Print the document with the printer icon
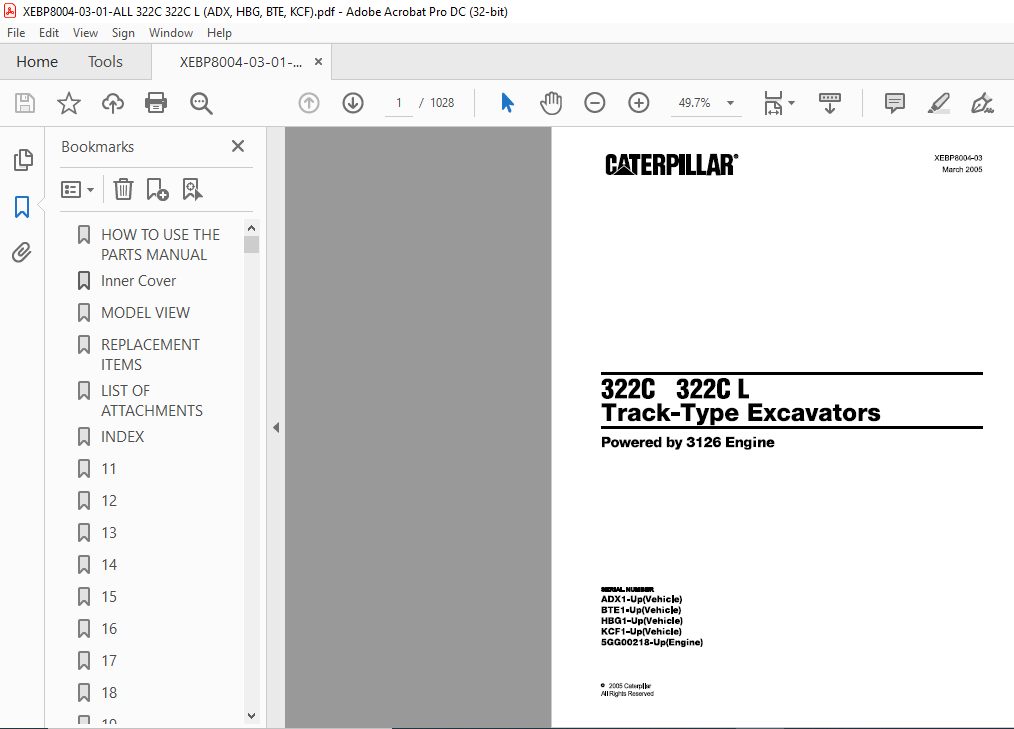Image resolution: width=1014 pixels, height=729 pixels. [156, 103]
